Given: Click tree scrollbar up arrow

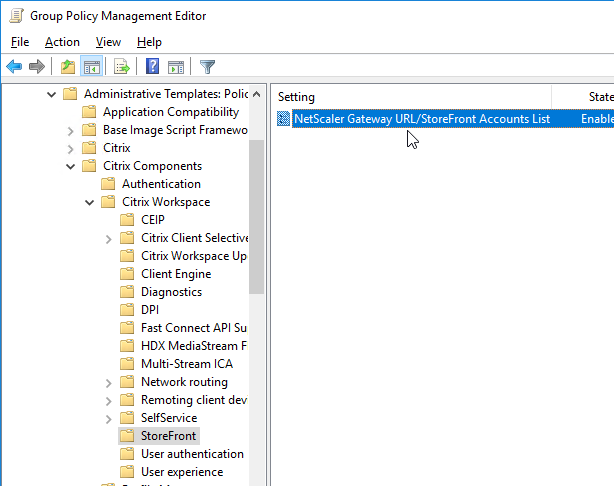Looking at the screenshot, I should point(256,94).
